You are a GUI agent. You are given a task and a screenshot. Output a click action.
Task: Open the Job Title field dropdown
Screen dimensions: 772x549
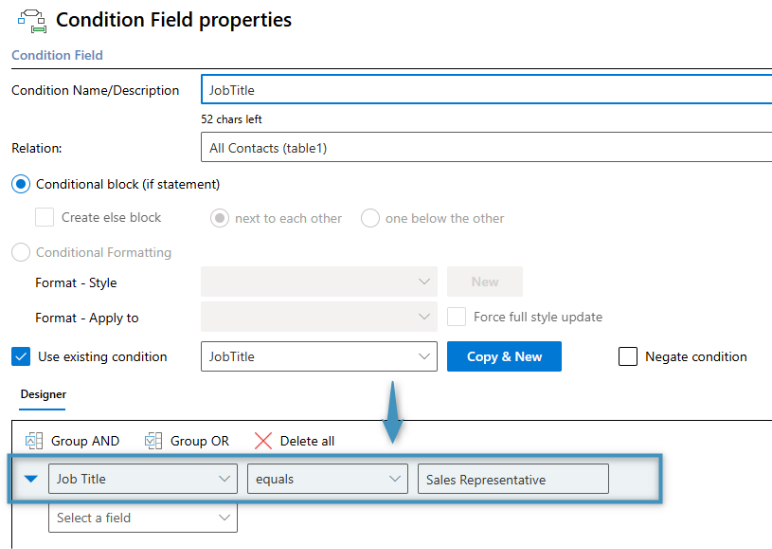143,479
